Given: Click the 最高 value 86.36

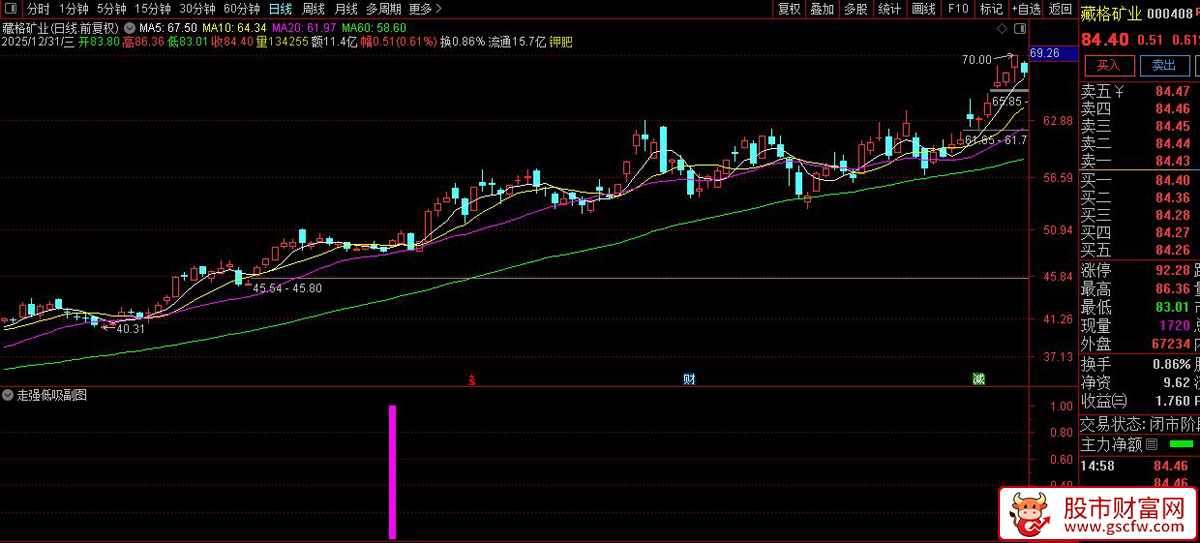Looking at the screenshot, I should tap(1172, 289).
